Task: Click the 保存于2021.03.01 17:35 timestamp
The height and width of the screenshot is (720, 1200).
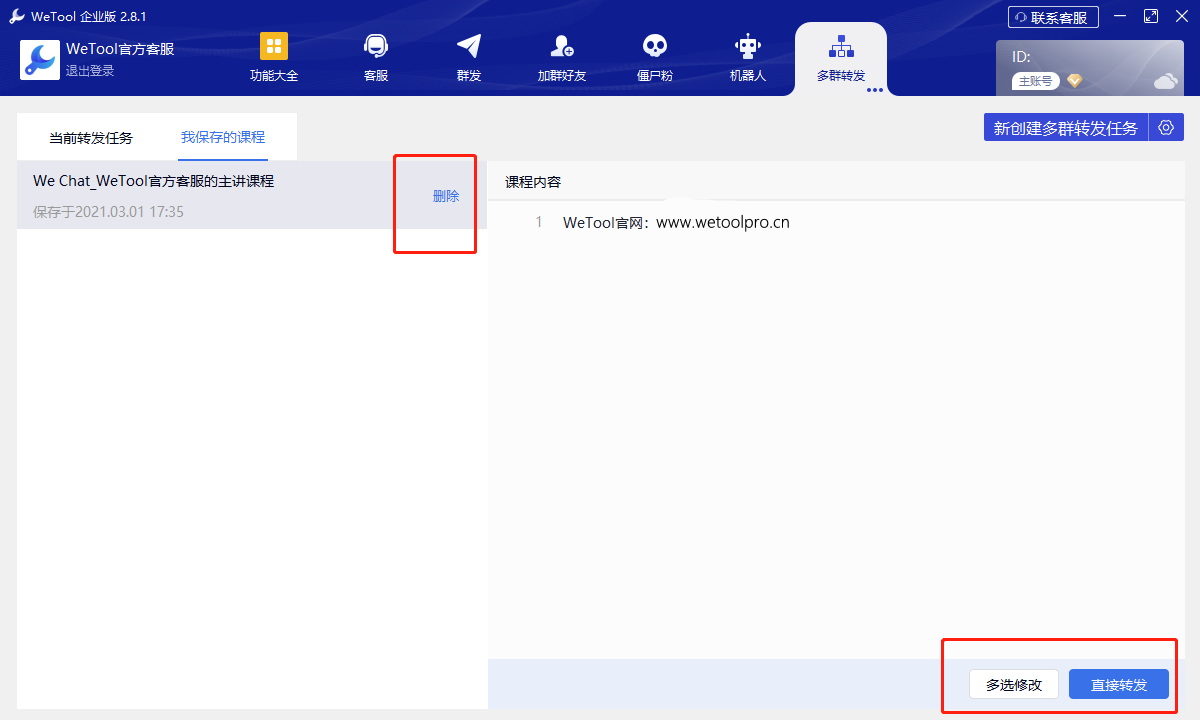Action: tap(108, 212)
